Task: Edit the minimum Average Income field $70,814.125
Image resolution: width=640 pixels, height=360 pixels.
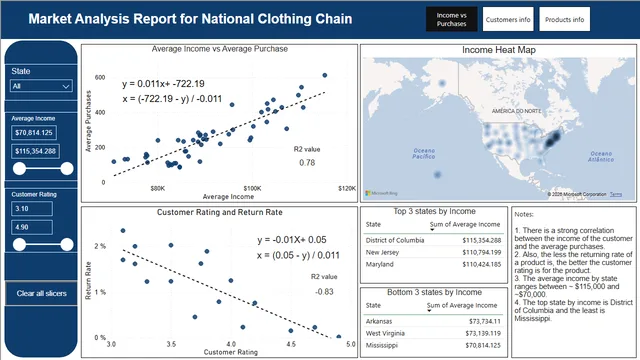Action: click(x=34, y=133)
